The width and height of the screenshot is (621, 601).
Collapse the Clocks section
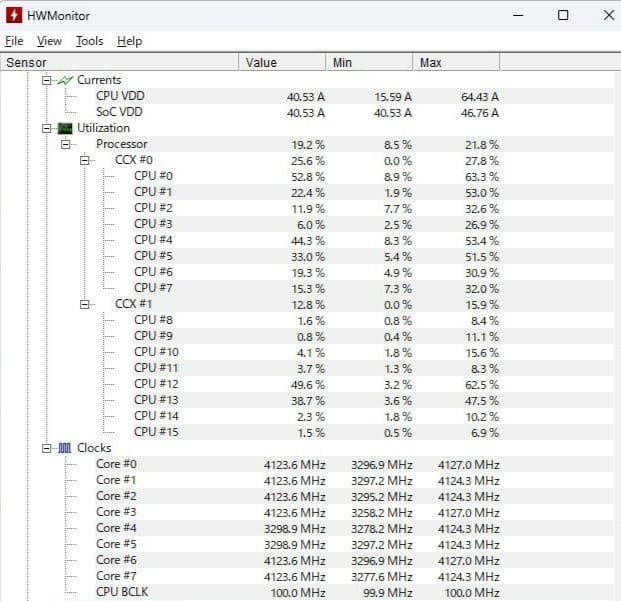(x=46, y=448)
